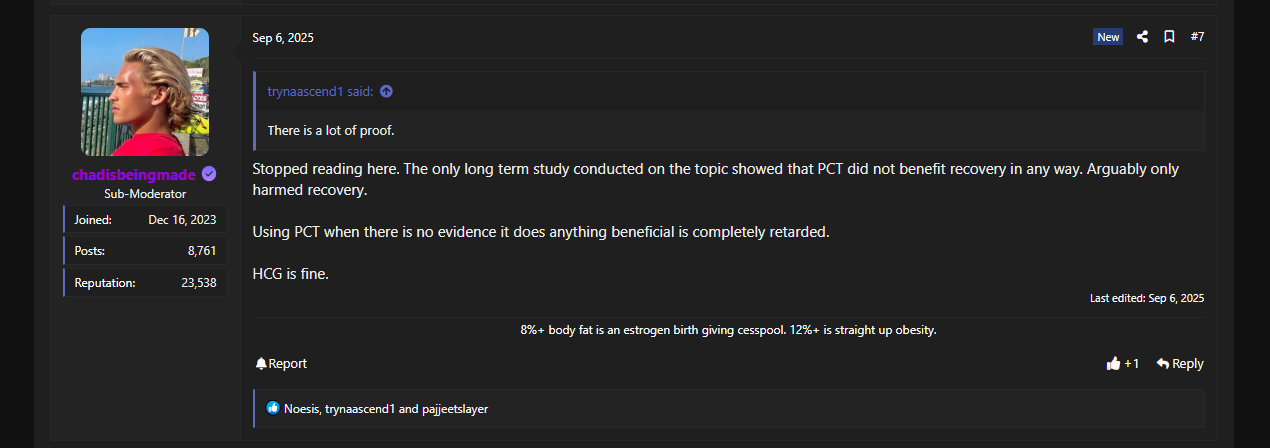
Task: Open post permalink #7
Action: click(1197, 37)
